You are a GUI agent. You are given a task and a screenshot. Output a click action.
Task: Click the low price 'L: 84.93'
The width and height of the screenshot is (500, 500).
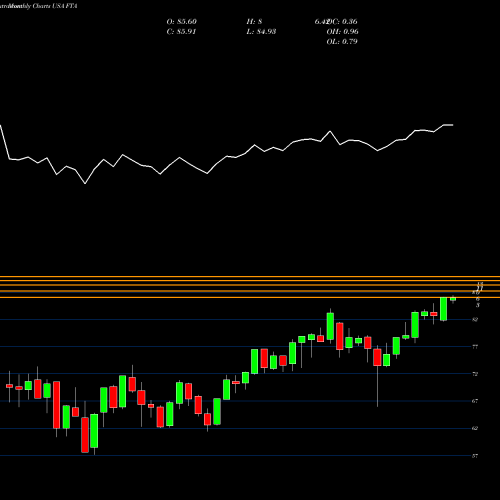coord(261,32)
